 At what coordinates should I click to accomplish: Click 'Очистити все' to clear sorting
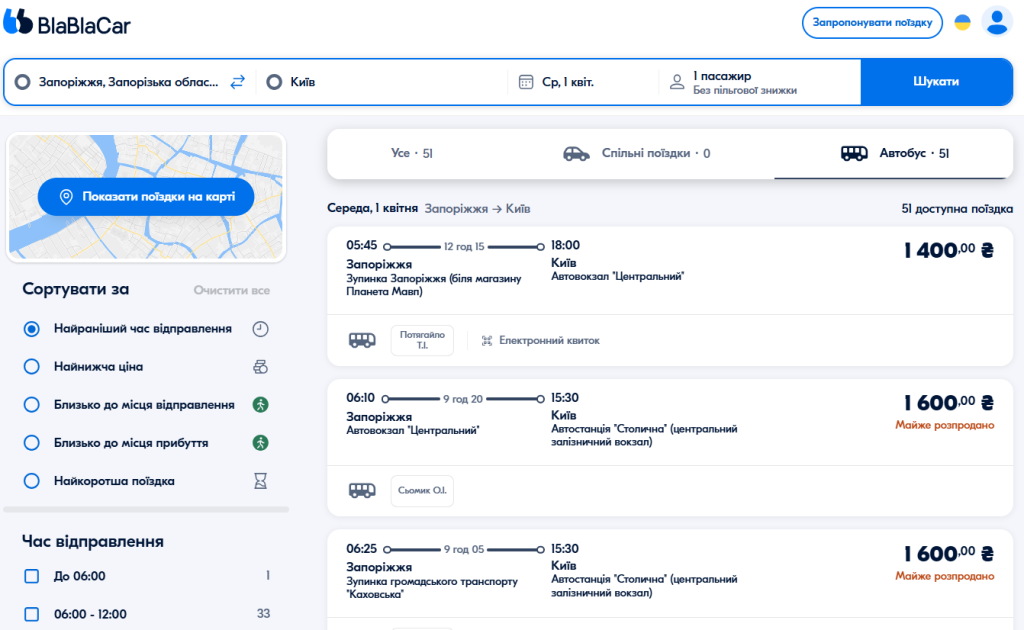coord(231,291)
